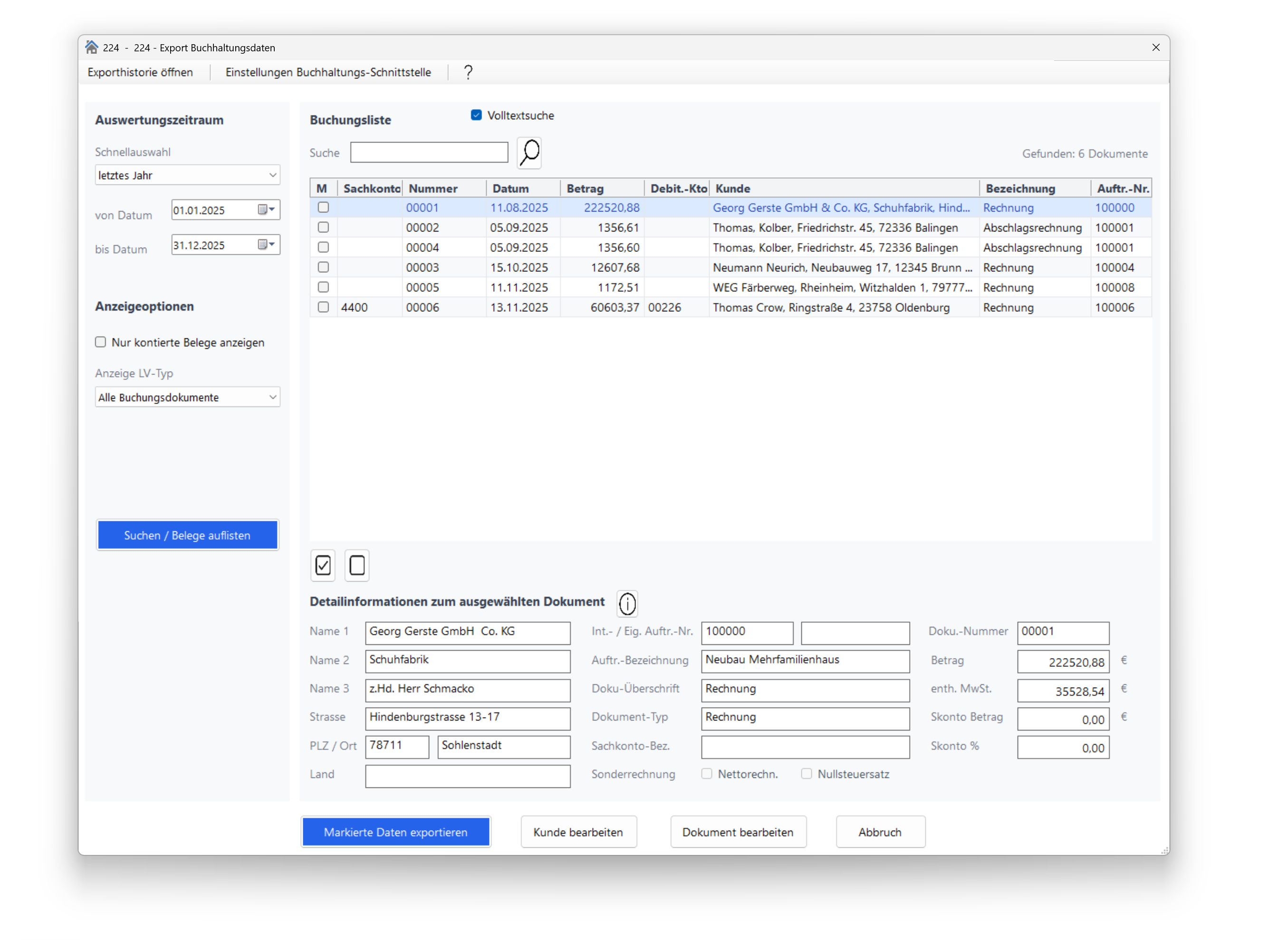Click the question mark help icon
Image resolution: width=1288 pixels, height=940 pixels.
click(468, 72)
